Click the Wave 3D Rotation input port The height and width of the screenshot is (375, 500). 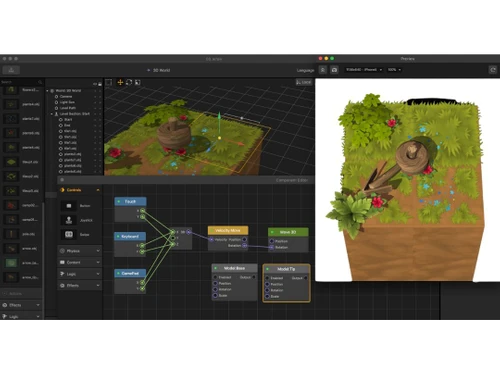pos(271,247)
